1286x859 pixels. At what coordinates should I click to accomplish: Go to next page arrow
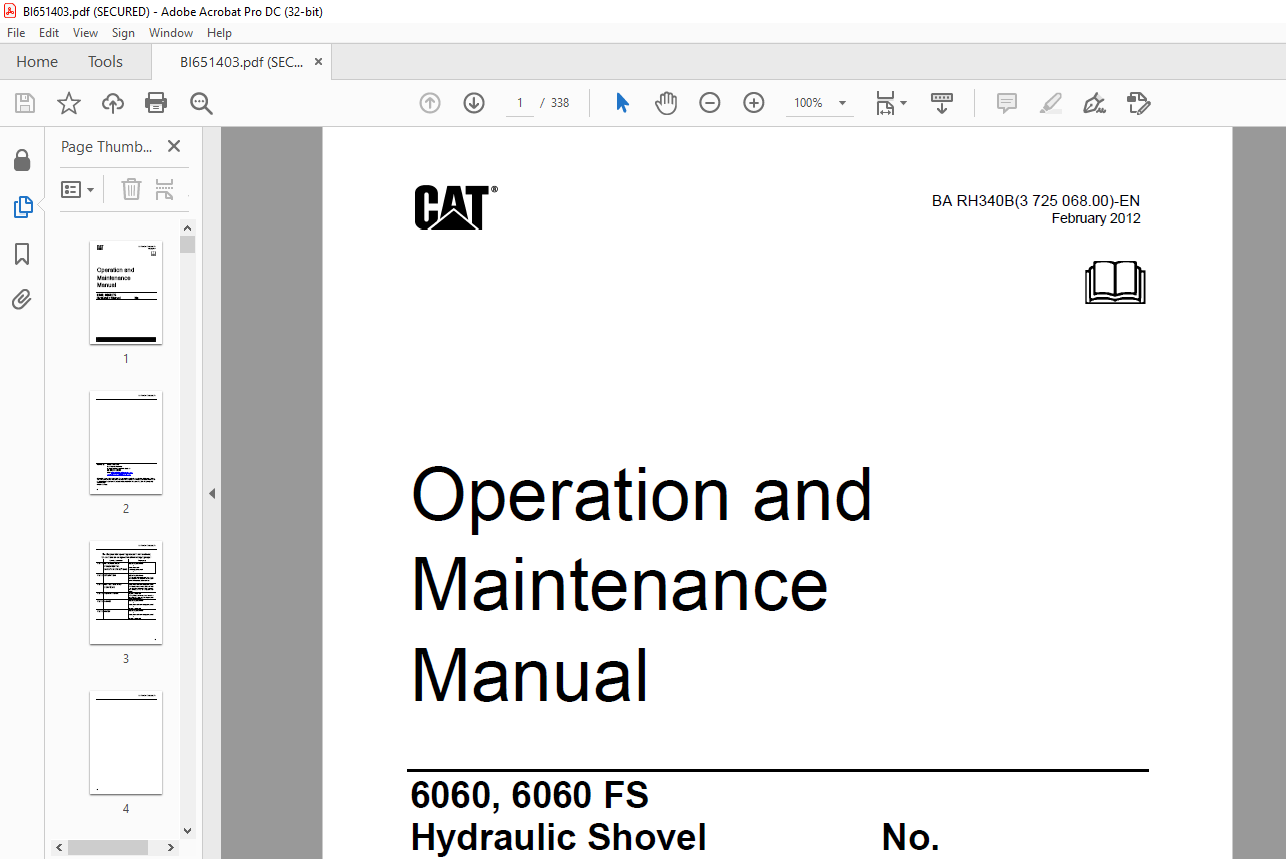click(x=474, y=103)
